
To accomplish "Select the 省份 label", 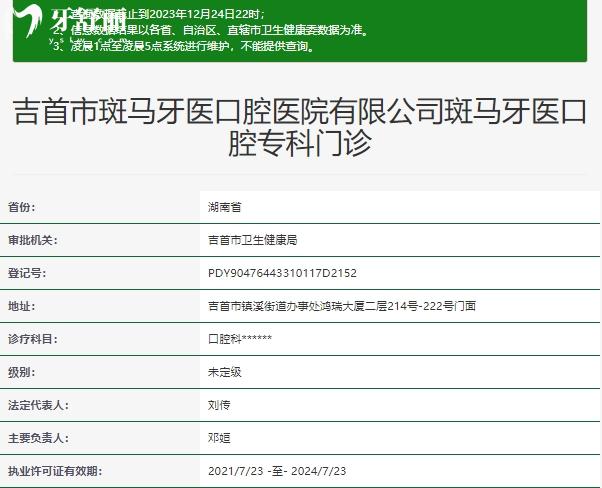I will pos(22,207).
